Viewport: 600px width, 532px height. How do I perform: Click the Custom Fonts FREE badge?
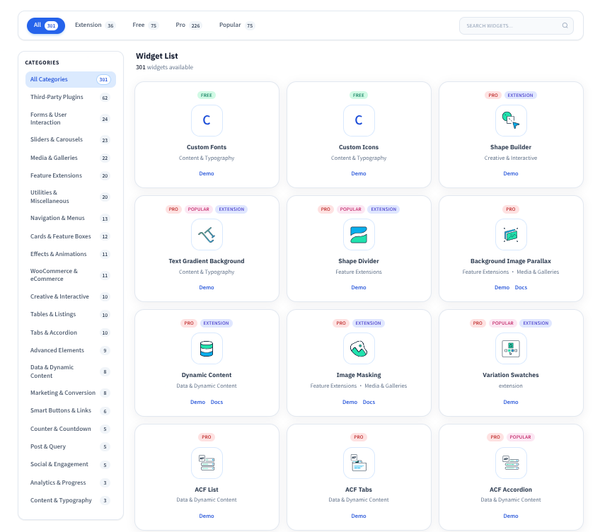[x=207, y=95]
